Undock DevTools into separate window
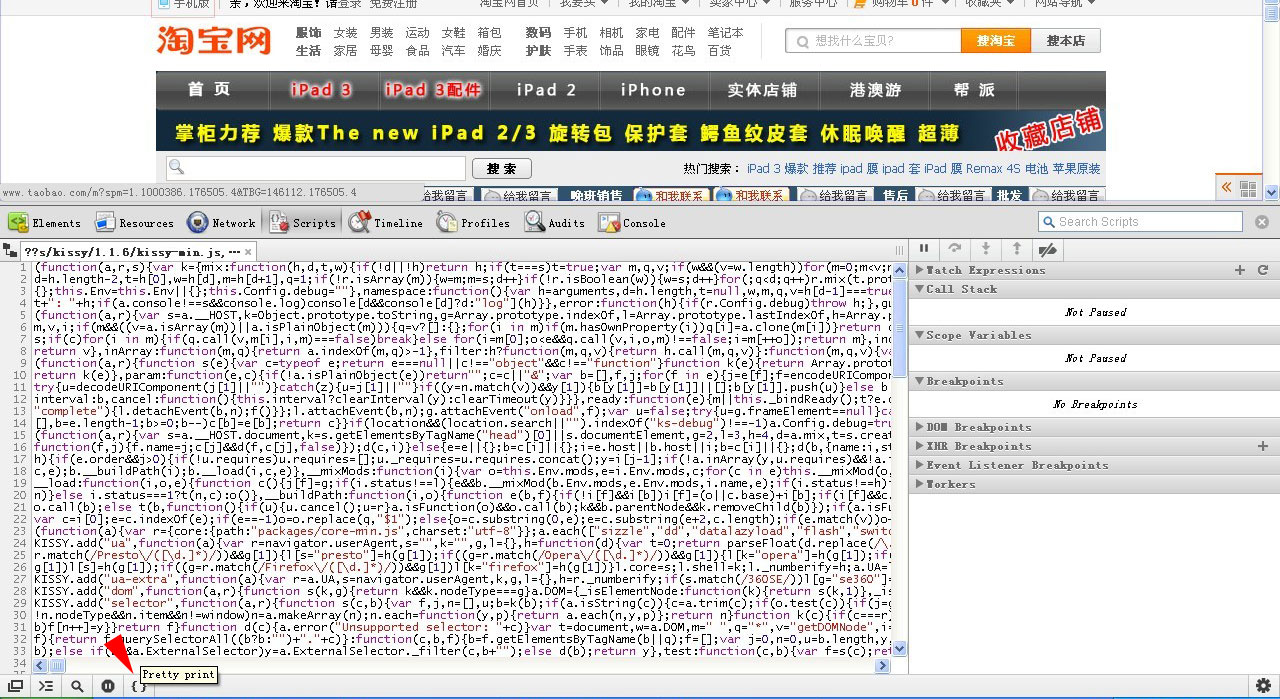The width and height of the screenshot is (1280, 699). click(15, 686)
